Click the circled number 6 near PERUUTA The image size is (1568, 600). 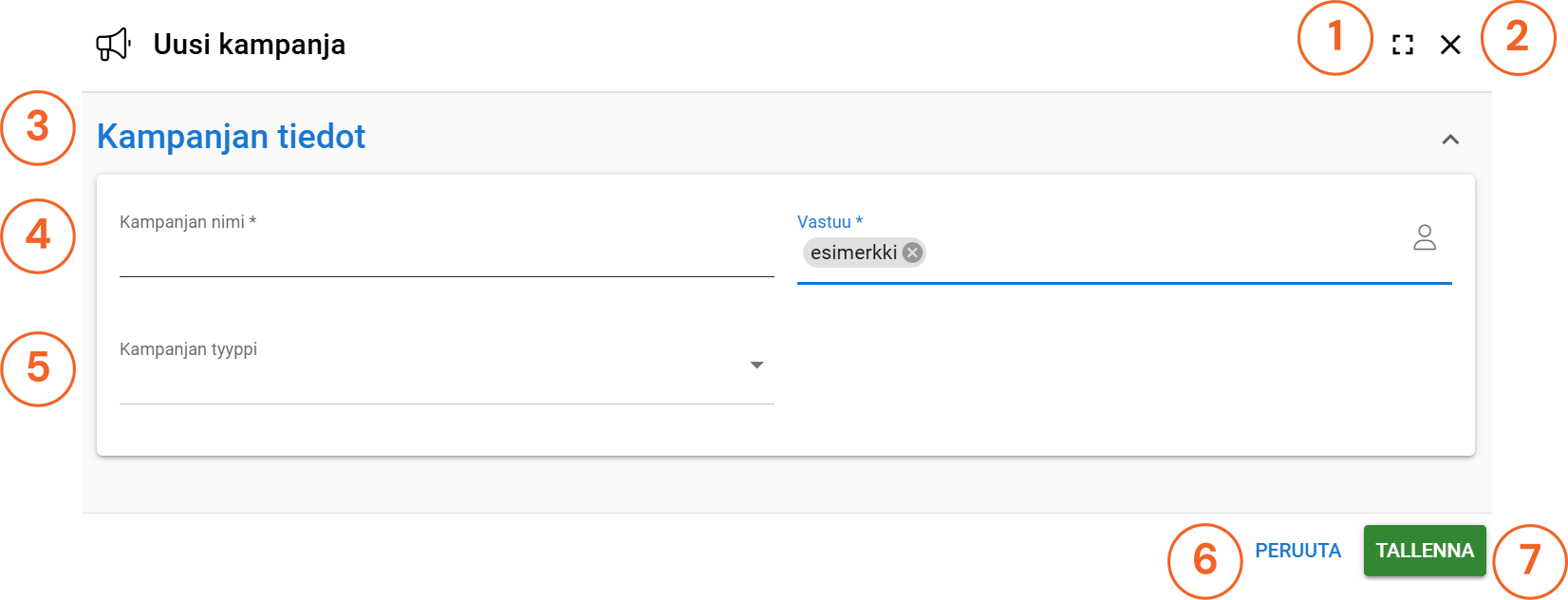(x=1204, y=561)
